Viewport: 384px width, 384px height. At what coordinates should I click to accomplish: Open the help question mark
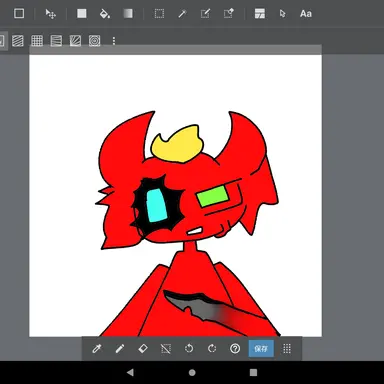click(235, 349)
